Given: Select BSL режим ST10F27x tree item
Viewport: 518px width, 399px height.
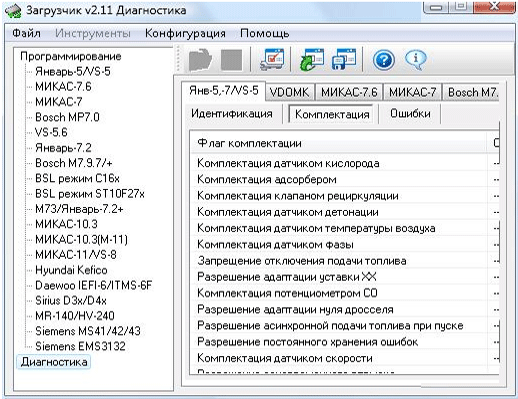Looking at the screenshot, I should point(90,194).
